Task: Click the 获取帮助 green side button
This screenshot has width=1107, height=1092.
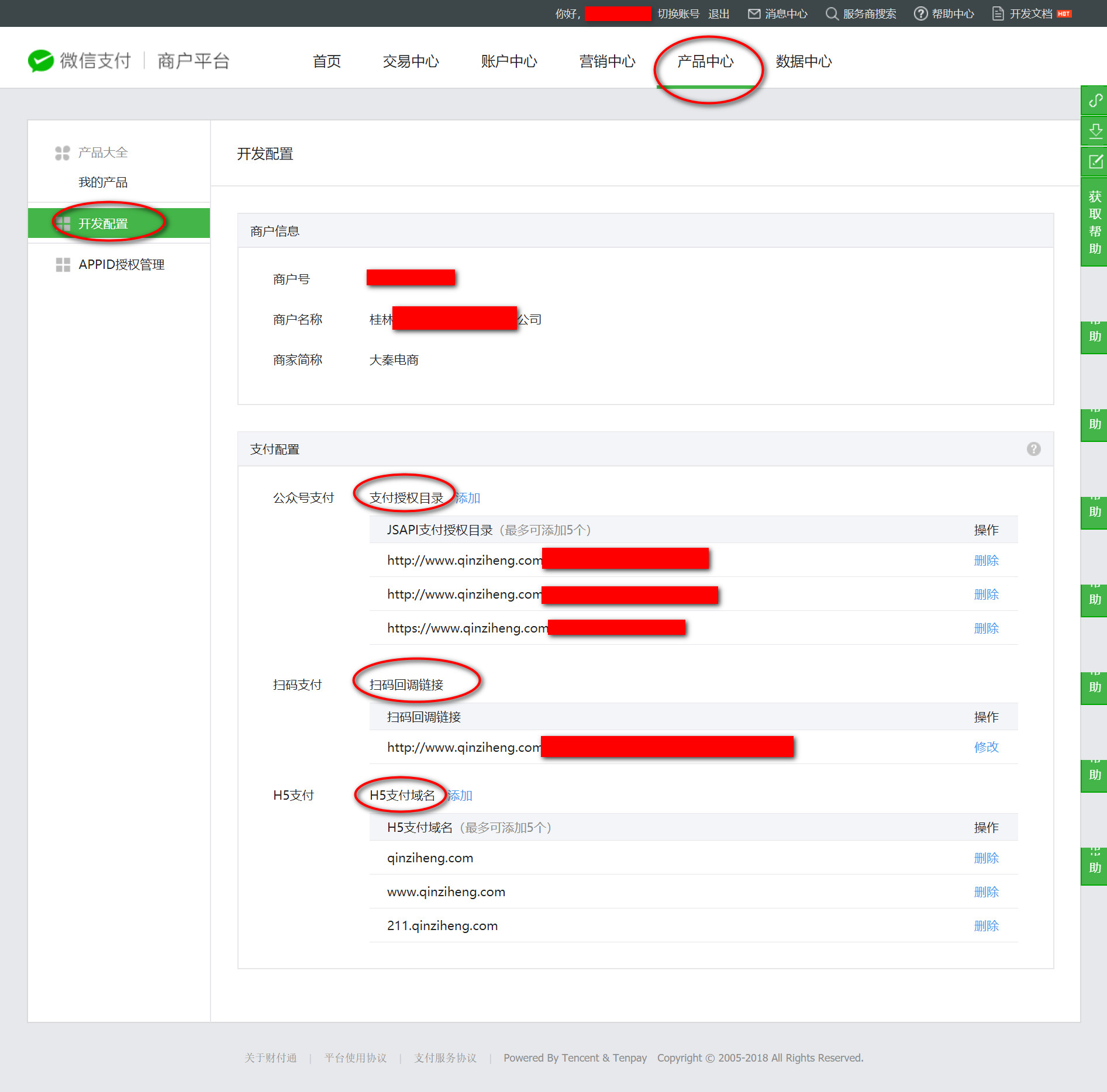Action: (1095, 222)
